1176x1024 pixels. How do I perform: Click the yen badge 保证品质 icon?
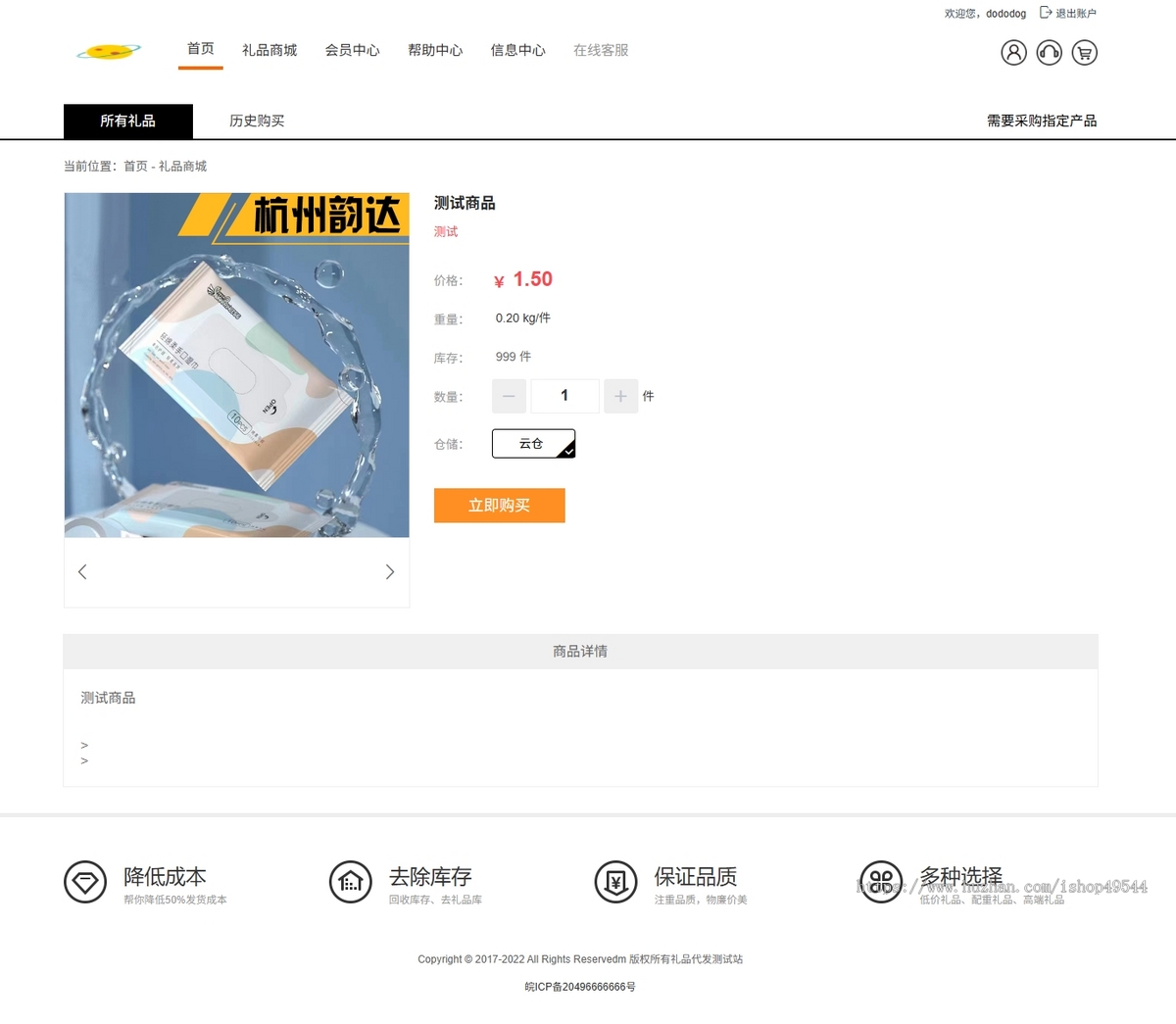point(616,882)
